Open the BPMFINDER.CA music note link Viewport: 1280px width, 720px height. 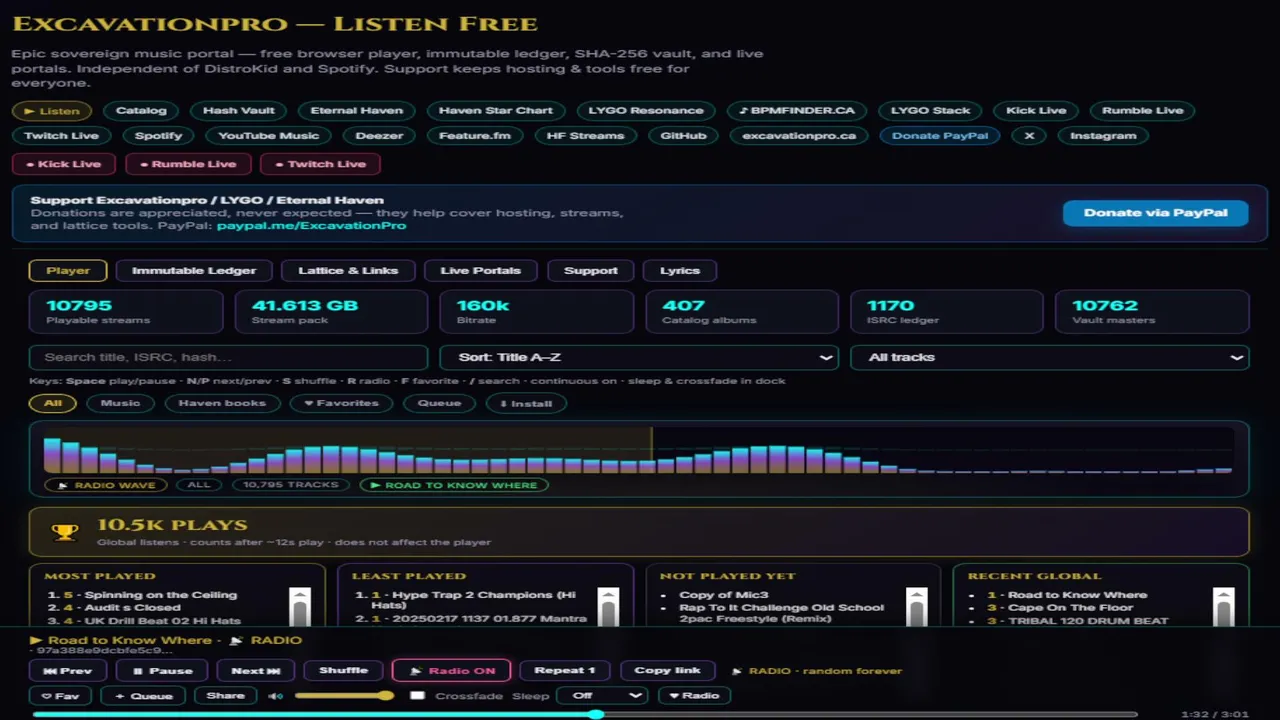click(x=796, y=111)
